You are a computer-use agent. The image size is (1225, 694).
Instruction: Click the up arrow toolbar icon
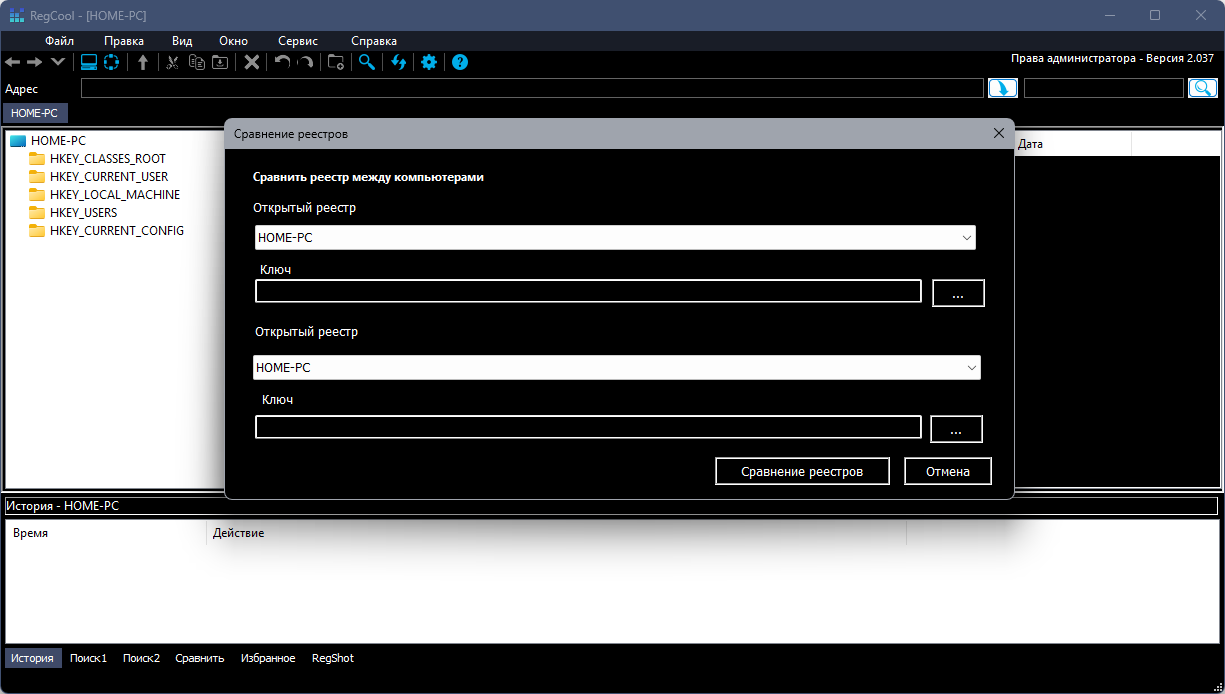pyautogui.click(x=143, y=62)
